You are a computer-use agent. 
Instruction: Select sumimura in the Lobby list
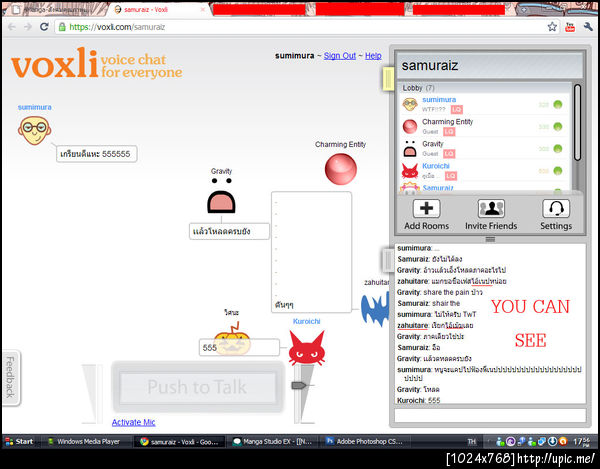485,104
